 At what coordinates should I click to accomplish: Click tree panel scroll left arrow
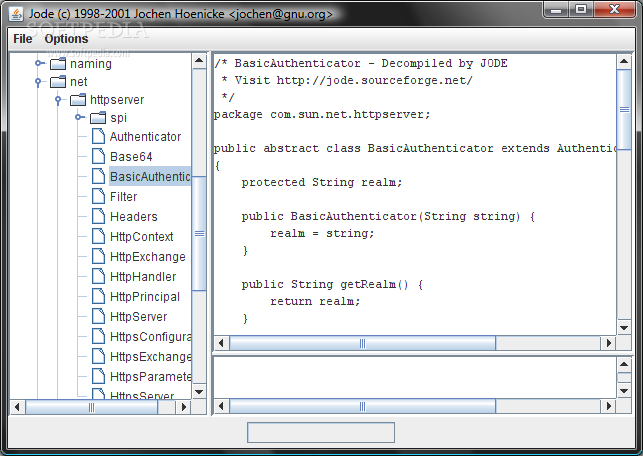[x=17, y=407]
